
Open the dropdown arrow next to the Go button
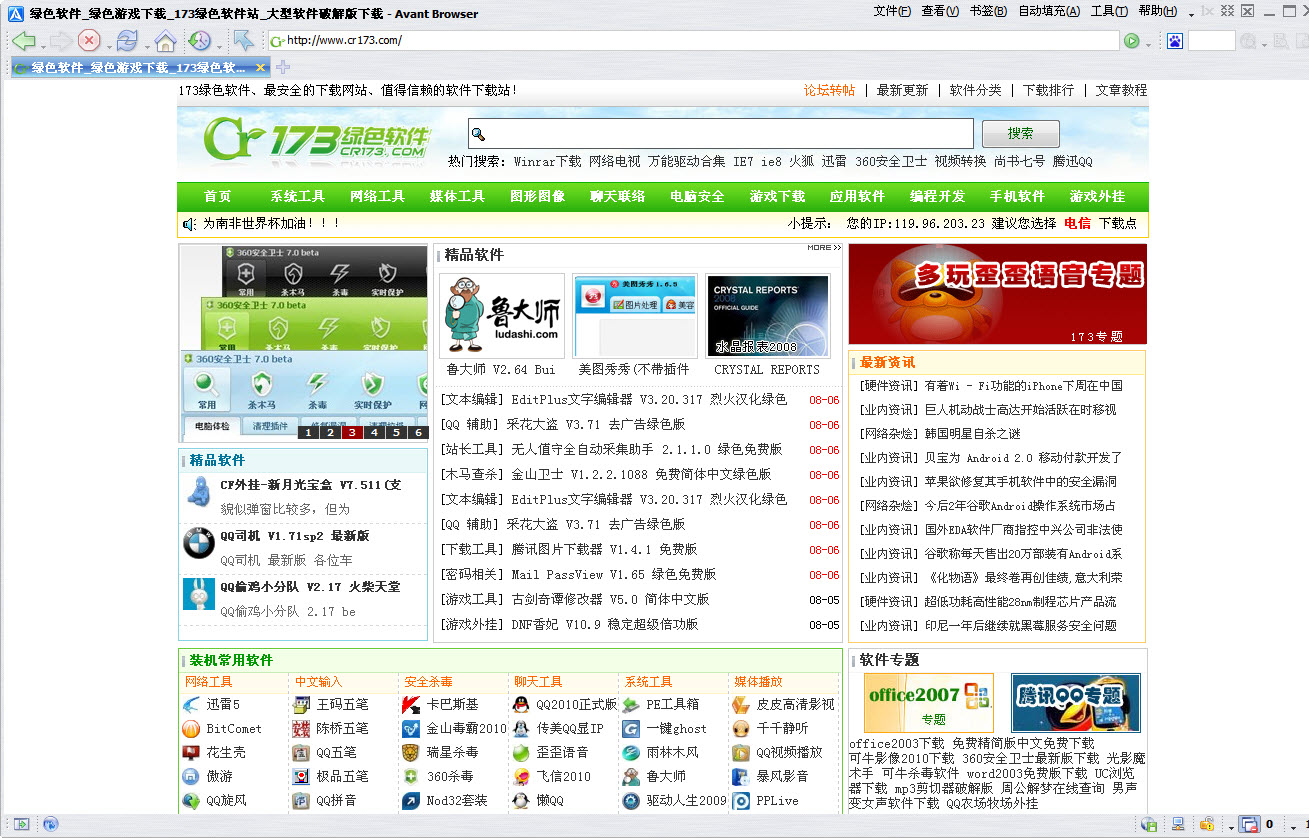(x=1148, y=43)
